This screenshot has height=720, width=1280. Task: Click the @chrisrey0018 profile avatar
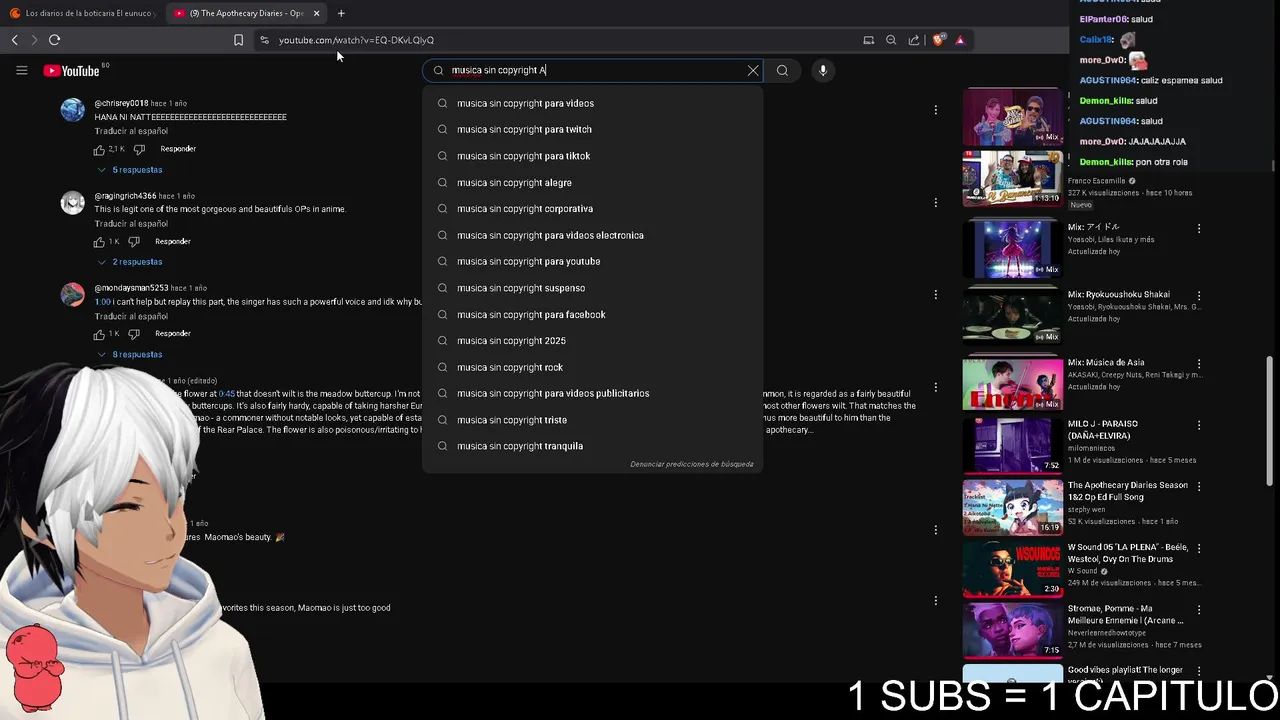pos(72,110)
